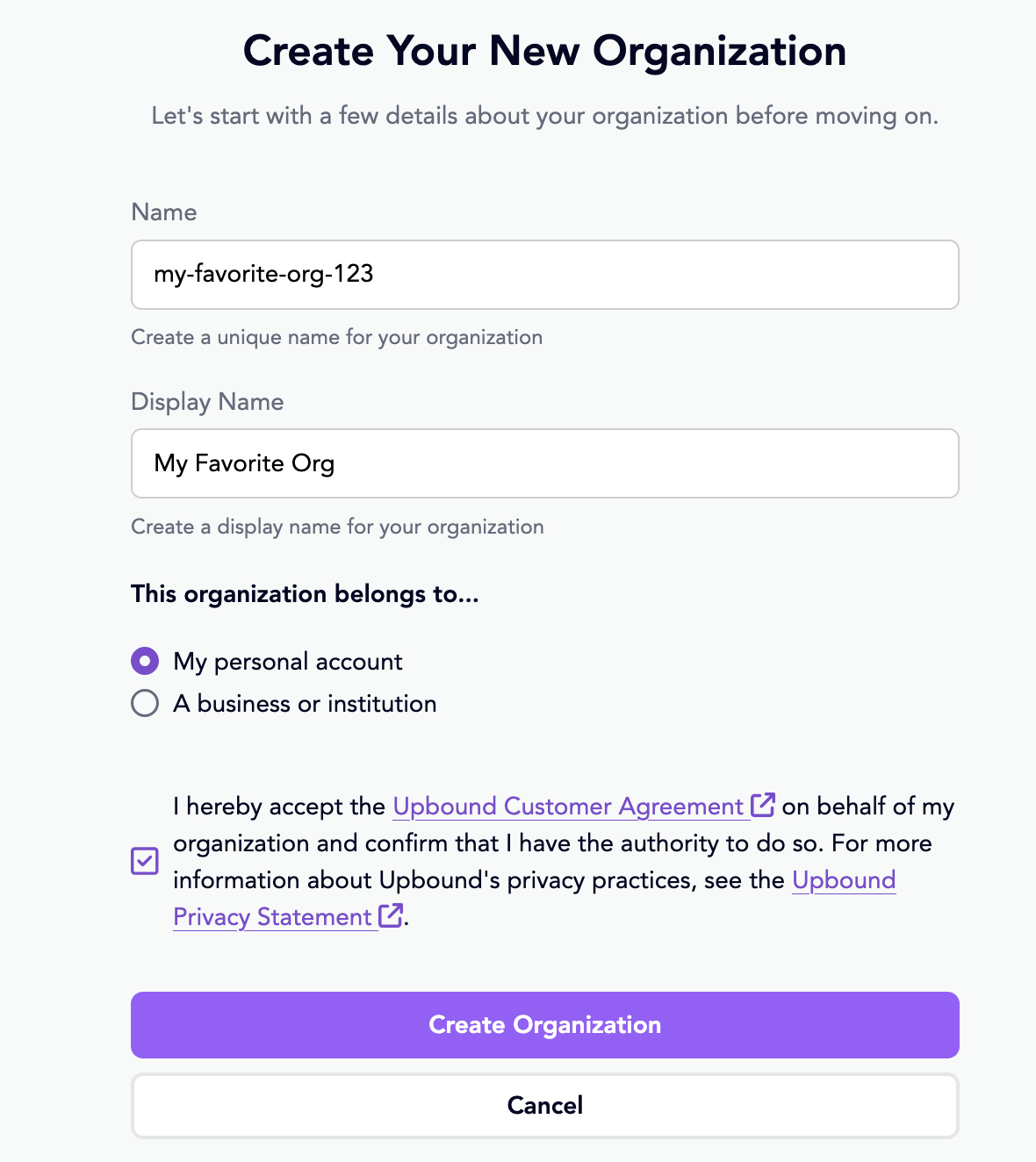Confirm creation with Create Organization
This screenshot has height=1162, width=1036.
click(x=544, y=1024)
